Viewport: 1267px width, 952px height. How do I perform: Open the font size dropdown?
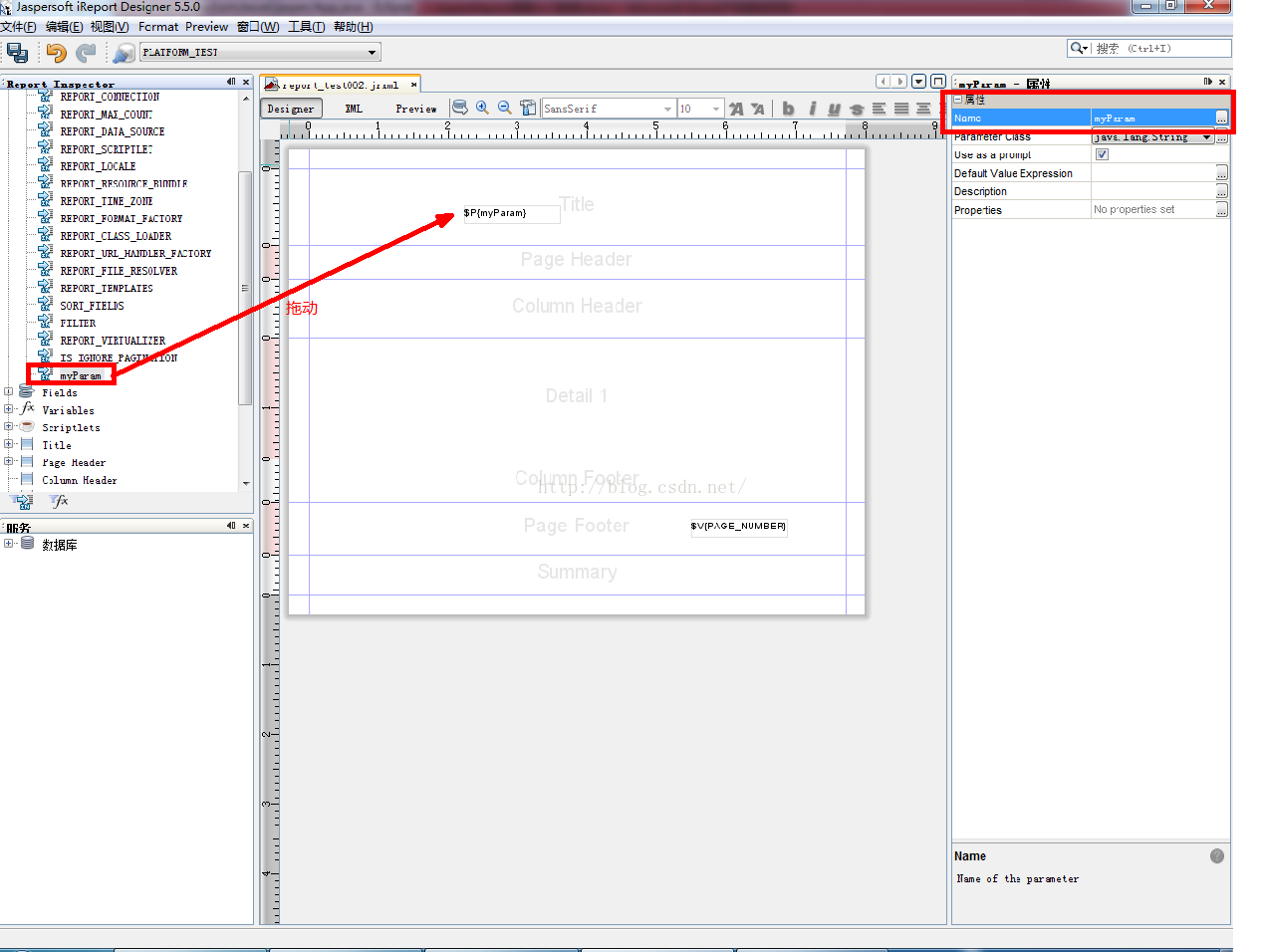pyautogui.click(x=716, y=109)
